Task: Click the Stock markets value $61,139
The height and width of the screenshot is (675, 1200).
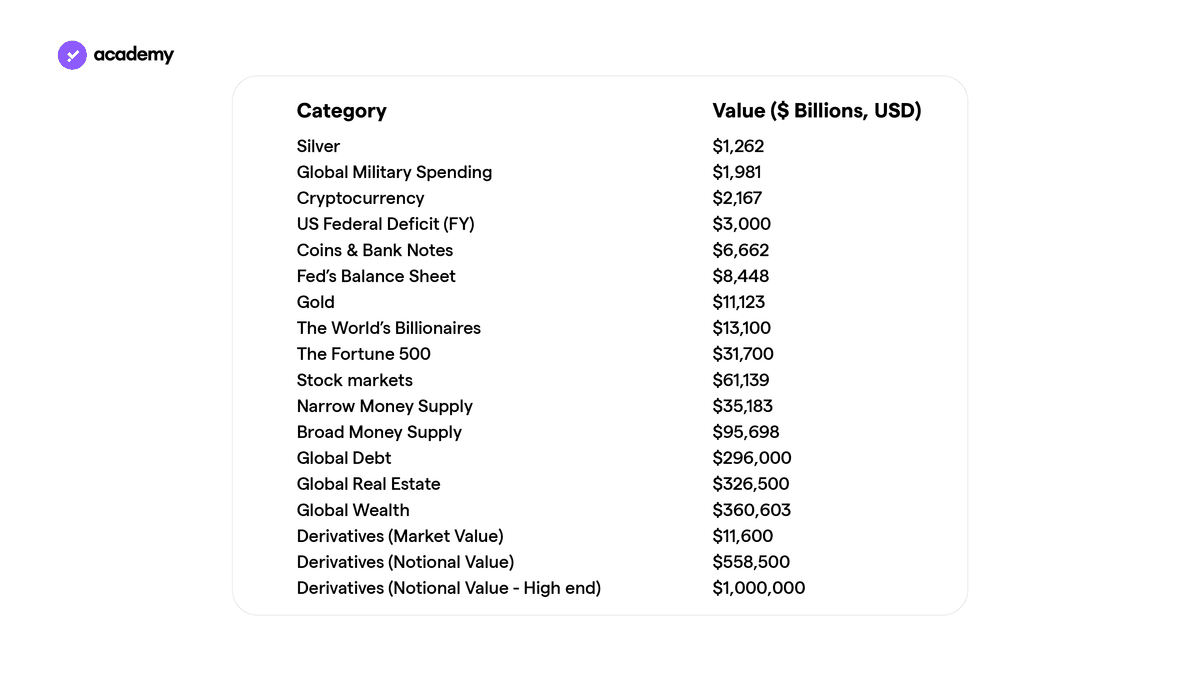Action: click(x=741, y=380)
